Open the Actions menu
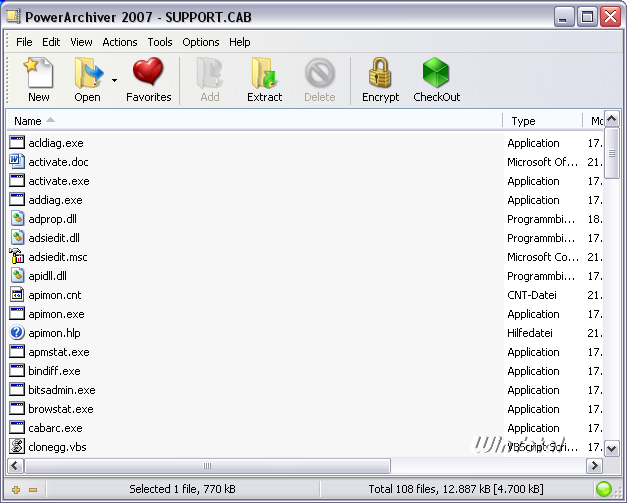 point(120,42)
